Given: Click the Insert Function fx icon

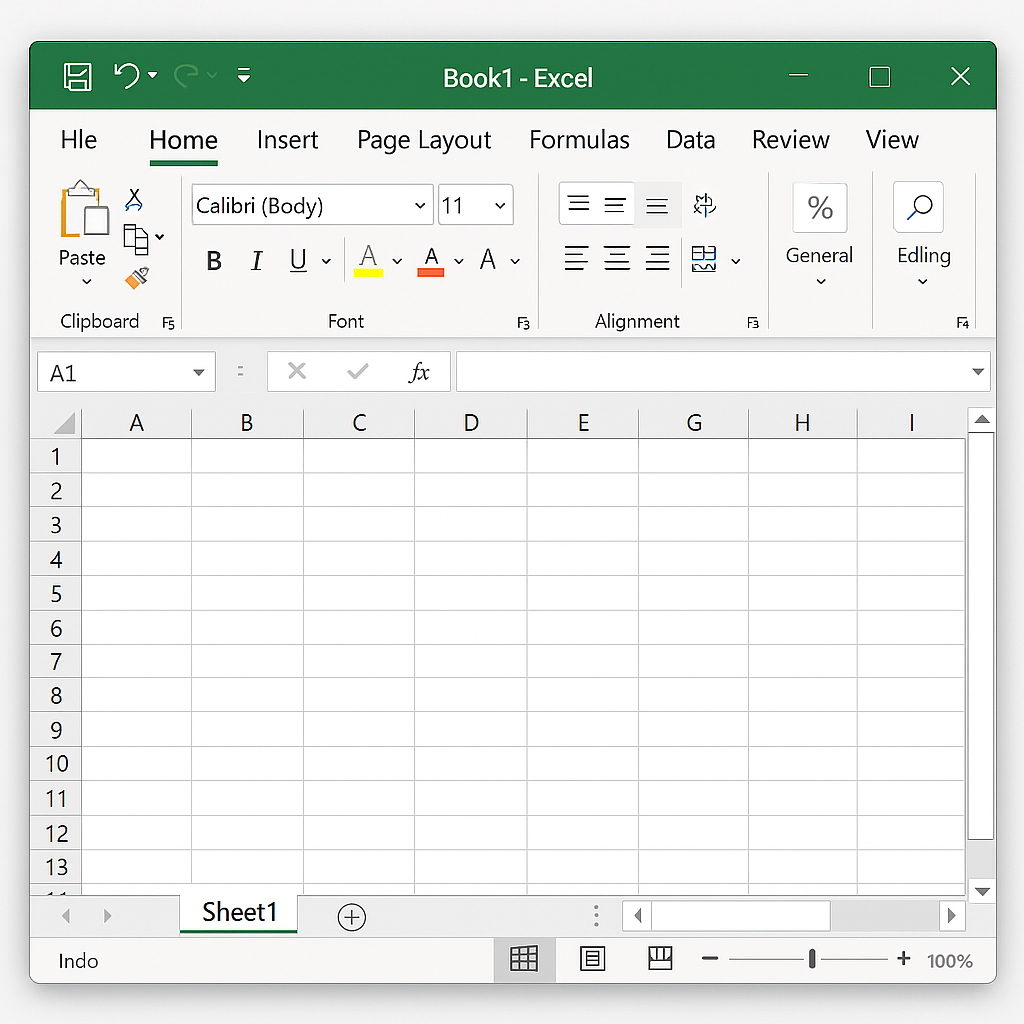Looking at the screenshot, I should [x=419, y=372].
